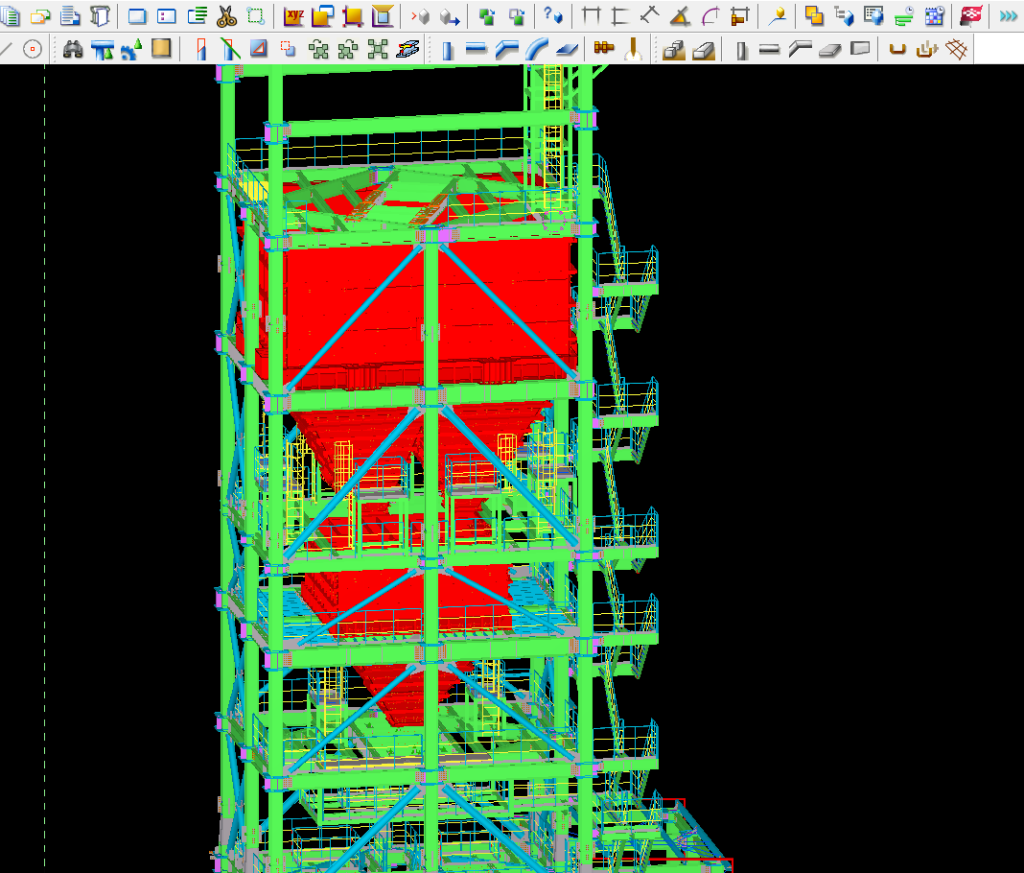Select the concrete panel tool
Image resolution: width=1024 pixels, height=873 pixels.
coord(860,49)
